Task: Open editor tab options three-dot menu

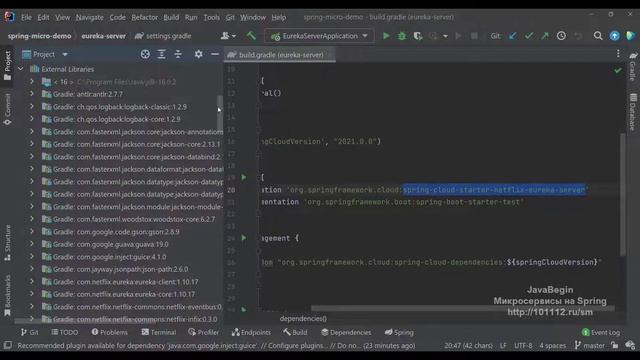Action: pyautogui.click(x=618, y=54)
